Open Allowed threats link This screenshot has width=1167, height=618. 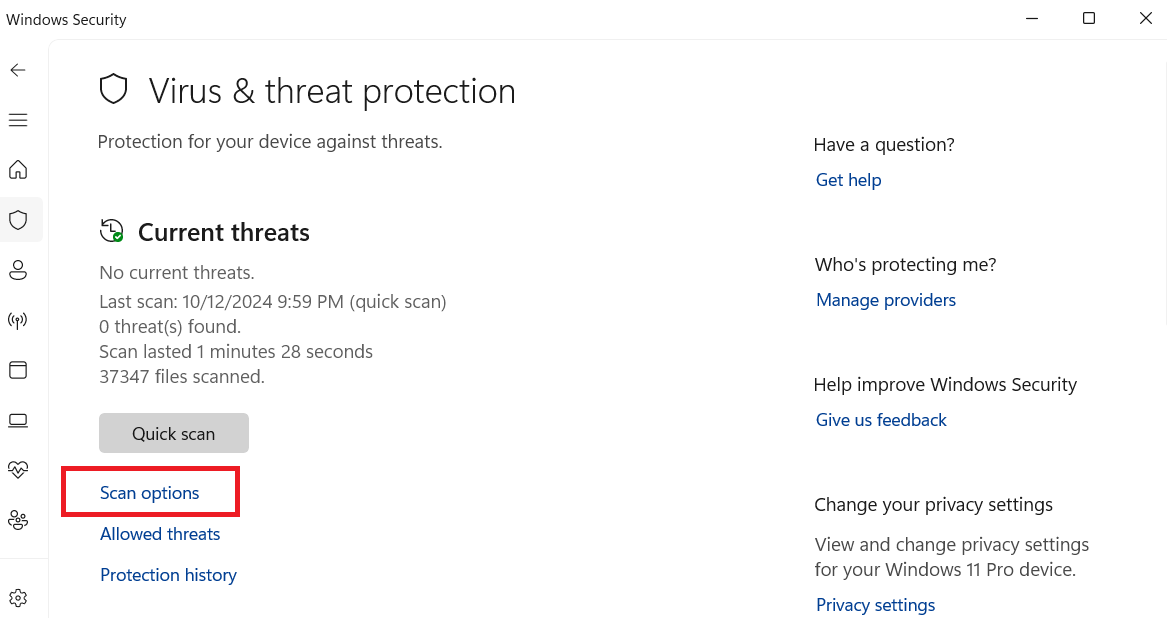pos(160,534)
